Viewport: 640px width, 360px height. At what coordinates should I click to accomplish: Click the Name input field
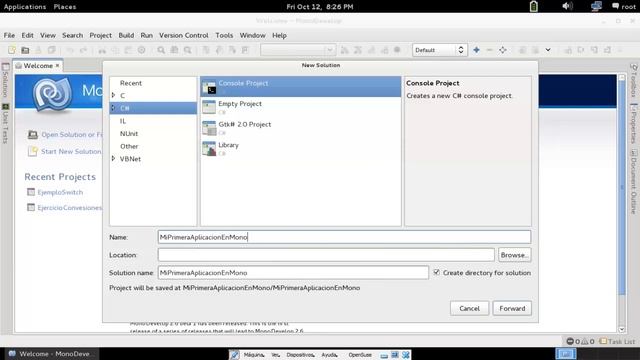(344, 237)
